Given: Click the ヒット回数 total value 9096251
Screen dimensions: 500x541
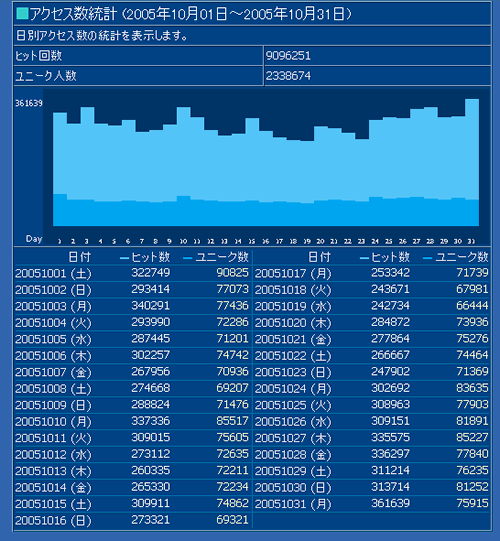Looking at the screenshot, I should 288,56.
